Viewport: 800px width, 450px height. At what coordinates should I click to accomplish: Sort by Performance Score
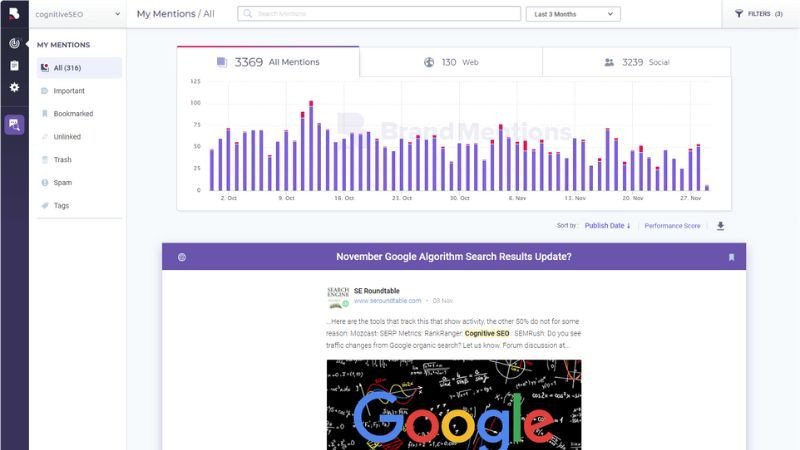672,226
